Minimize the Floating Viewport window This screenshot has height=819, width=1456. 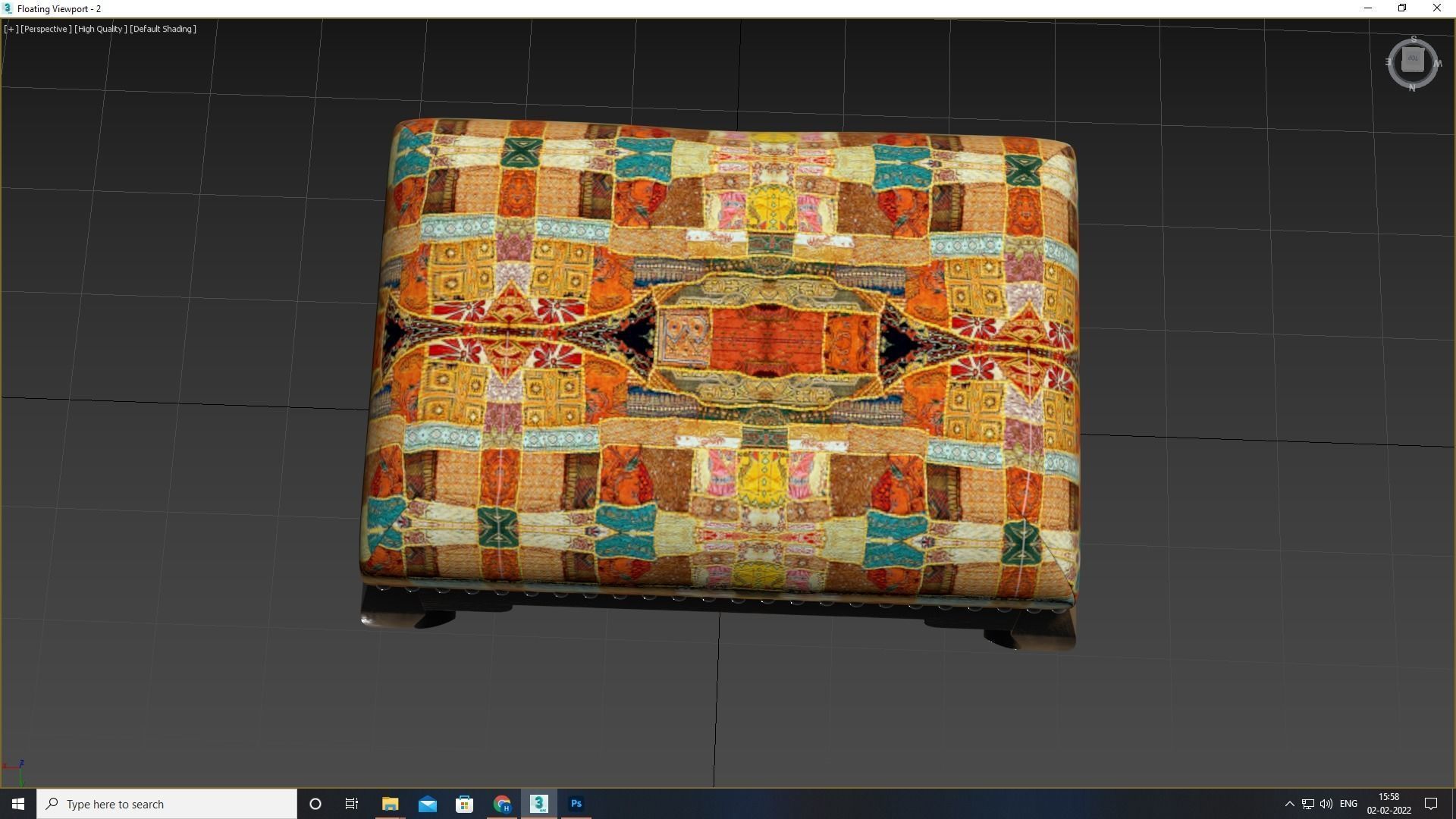point(1368,8)
